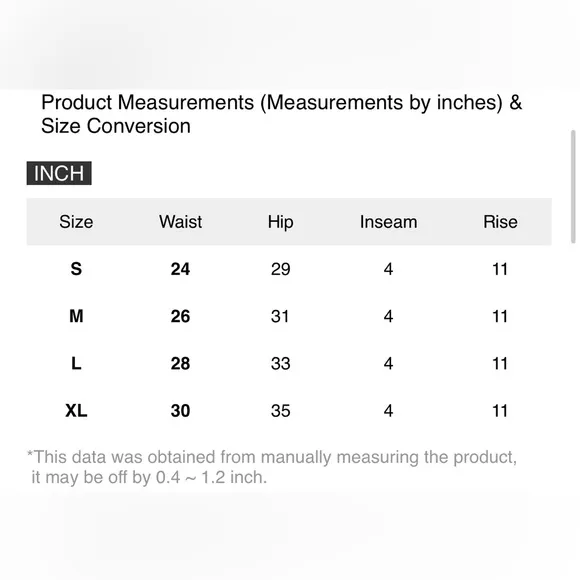Click hip value 29 in the S row
Screen dimensions: 580x580
(280, 269)
